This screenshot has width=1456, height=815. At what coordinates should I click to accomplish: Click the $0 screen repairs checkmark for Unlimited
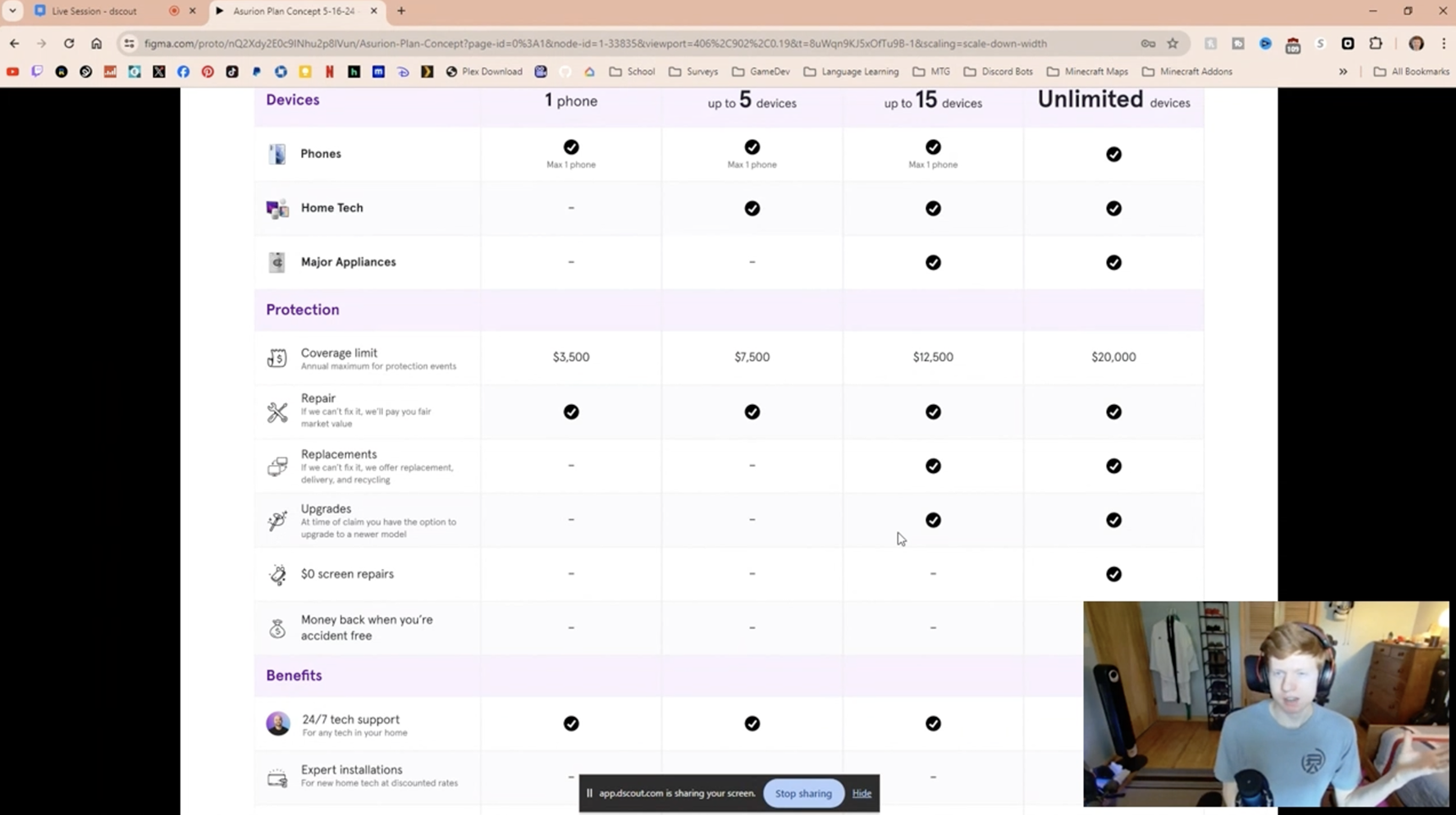(1114, 574)
